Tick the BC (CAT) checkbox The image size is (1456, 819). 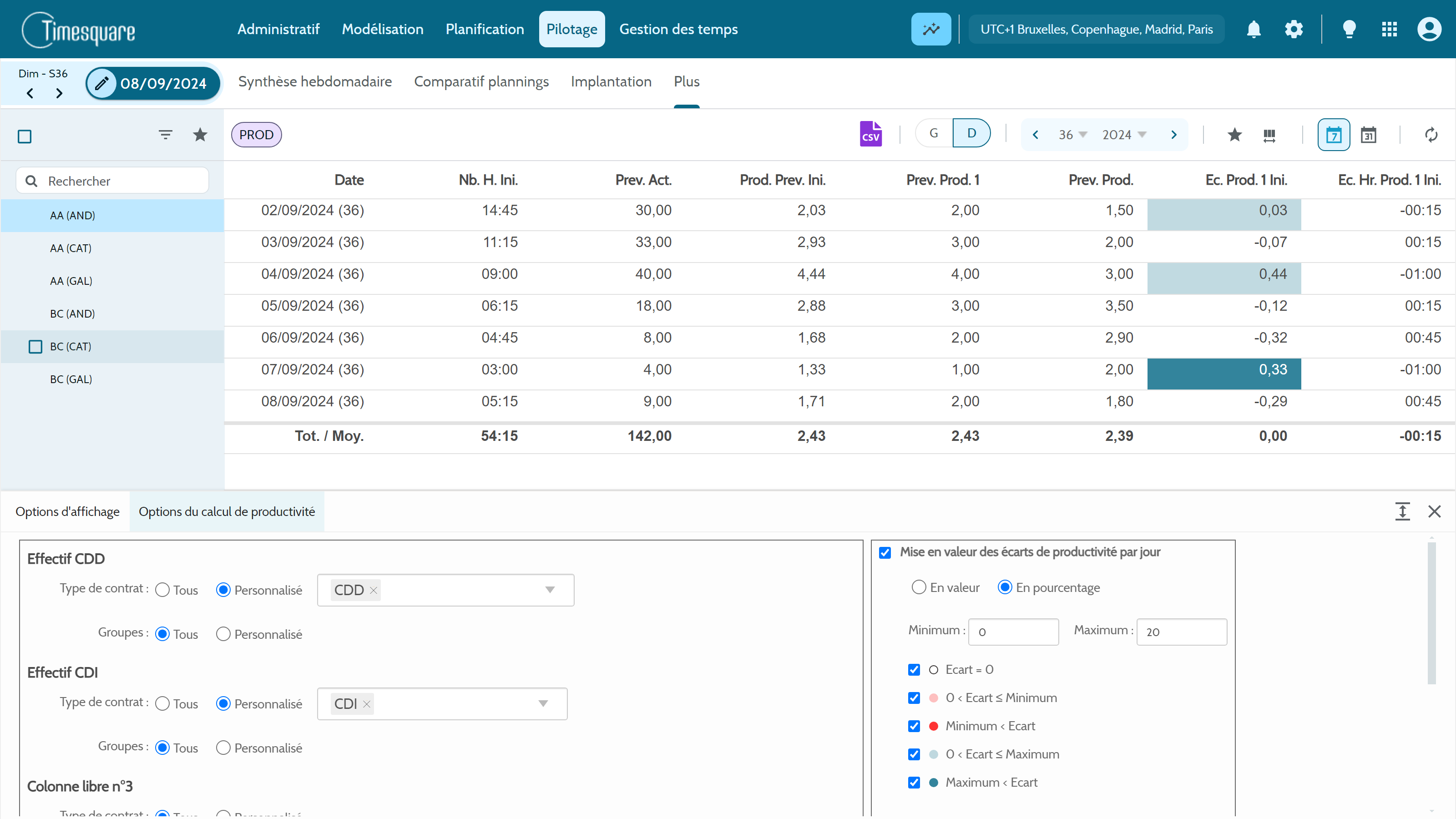coord(35,346)
